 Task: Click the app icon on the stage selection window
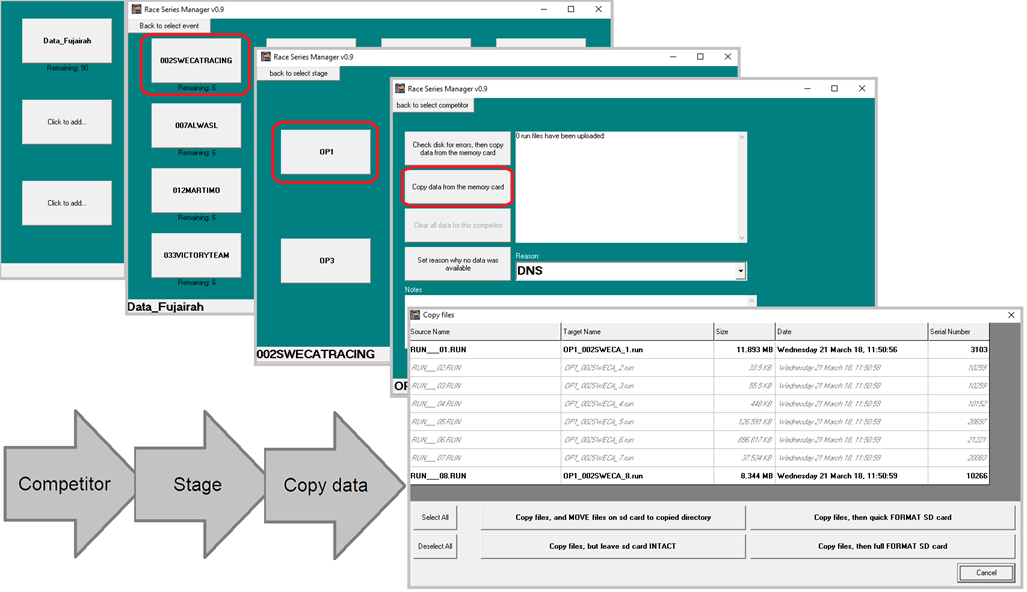tap(266, 57)
